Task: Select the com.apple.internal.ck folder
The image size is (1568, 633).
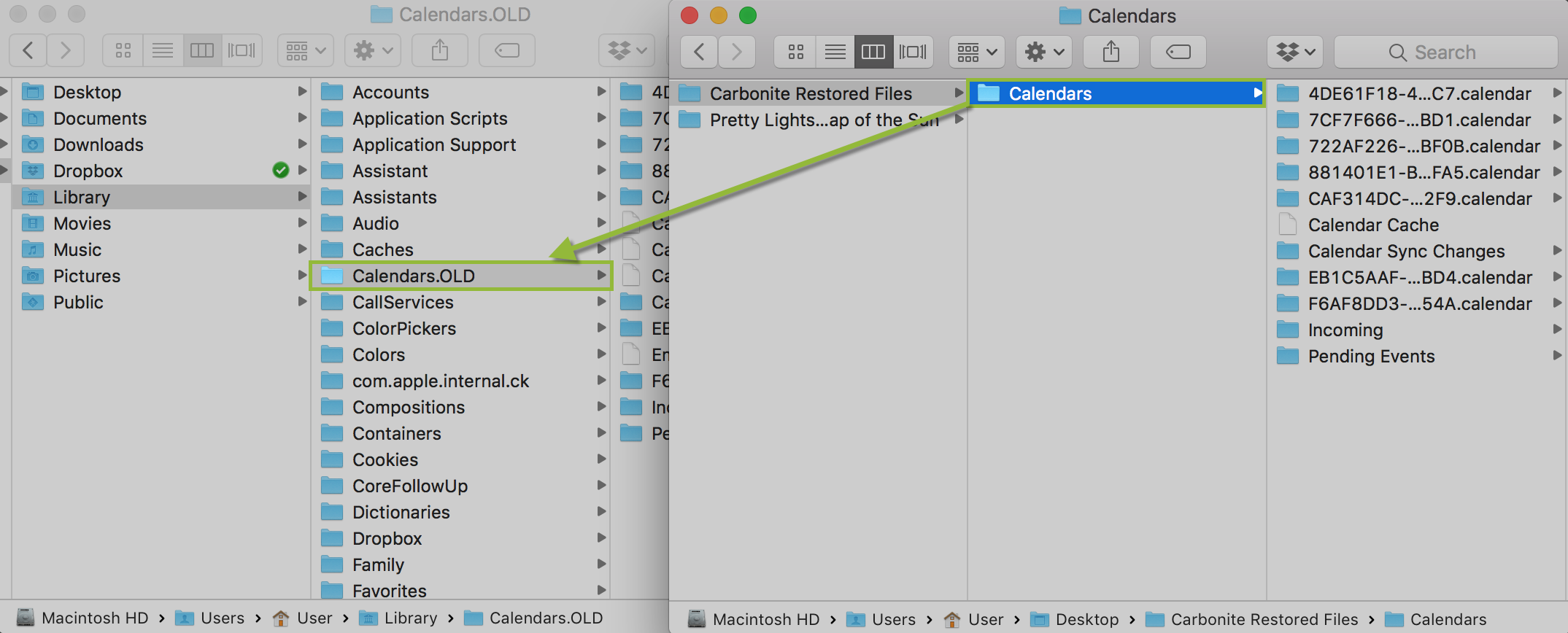Action: 461,381
